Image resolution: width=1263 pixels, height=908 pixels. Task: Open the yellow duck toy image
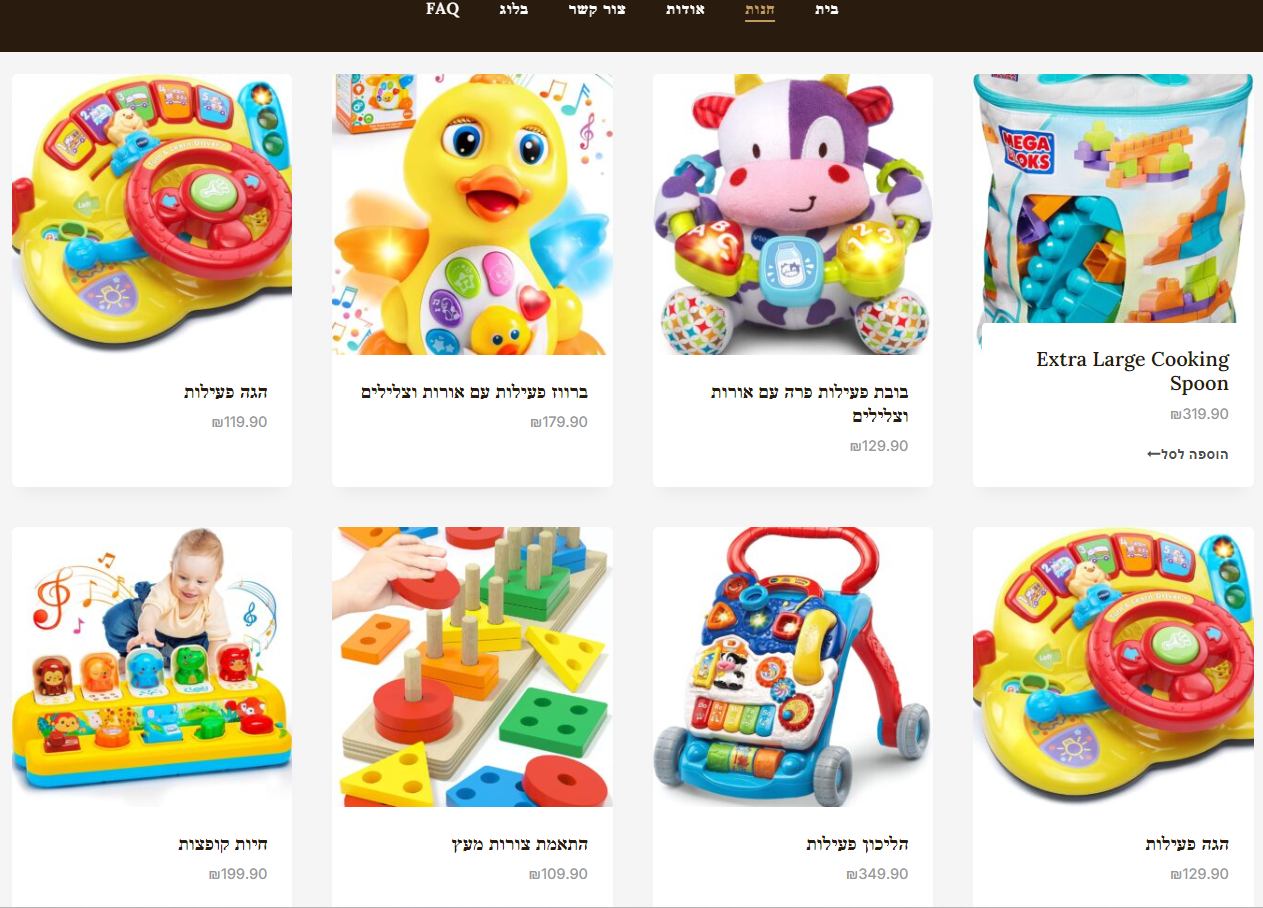pos(472,214)
